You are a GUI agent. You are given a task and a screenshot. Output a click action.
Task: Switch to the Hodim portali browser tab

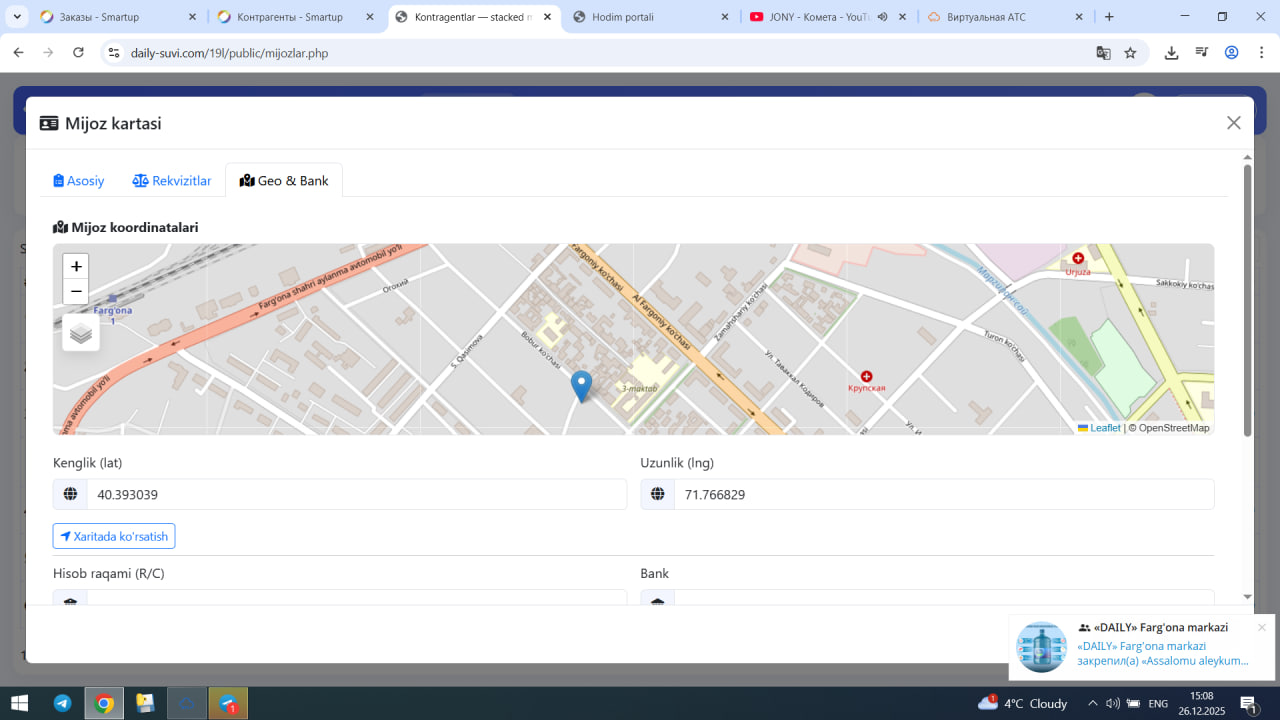click(x=622, y=17)
